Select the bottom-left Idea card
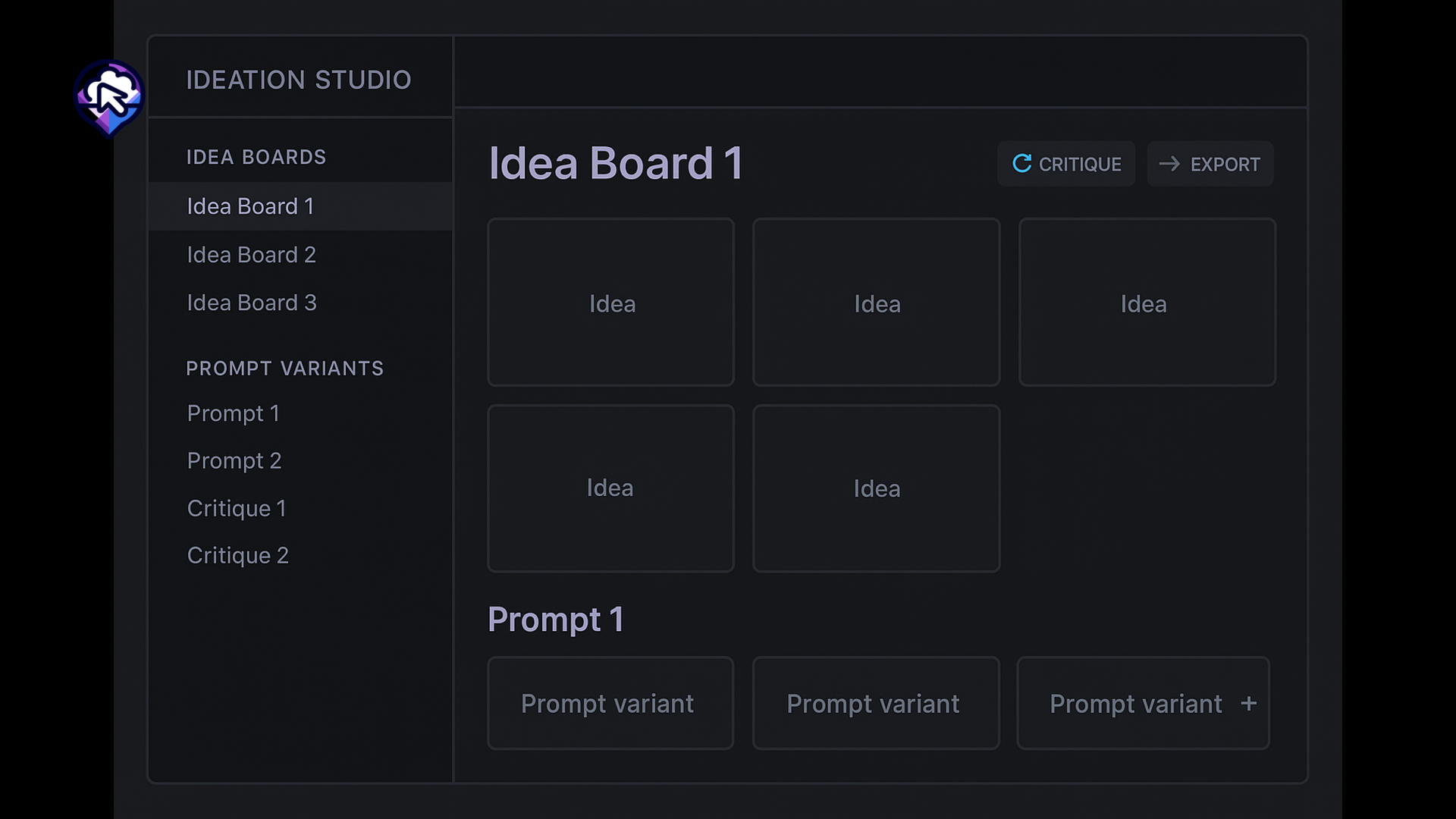Screen dimensions: 1456x819 pyautogui.click(x=610, y=488)
